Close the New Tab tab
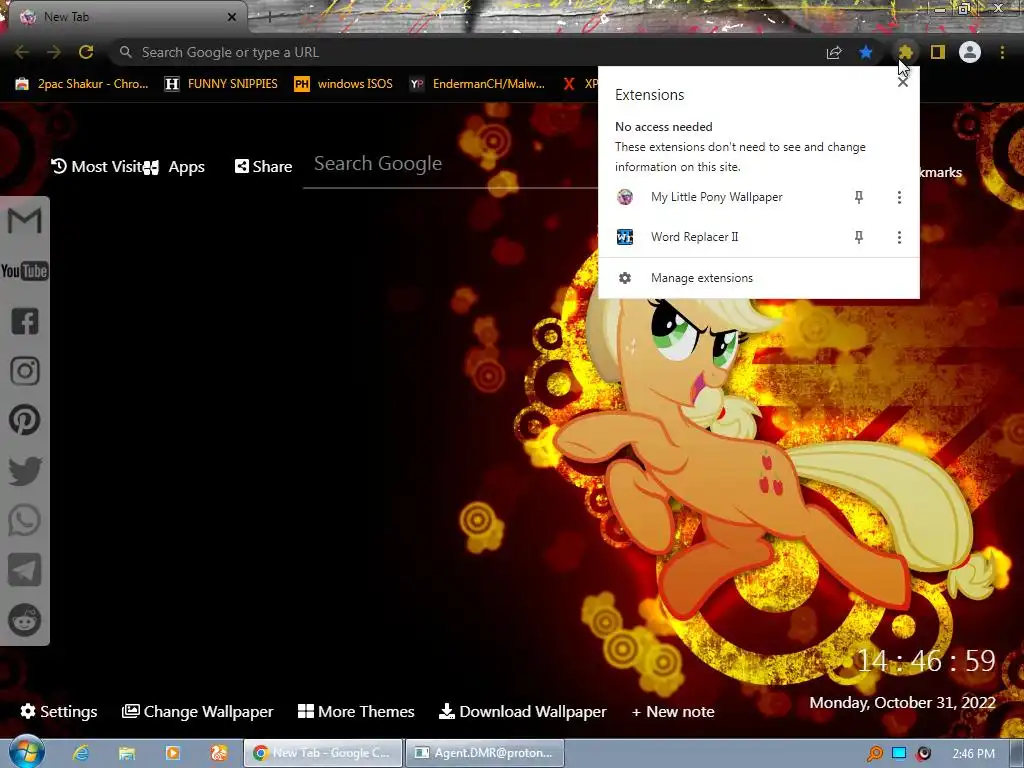 [232, 17]
